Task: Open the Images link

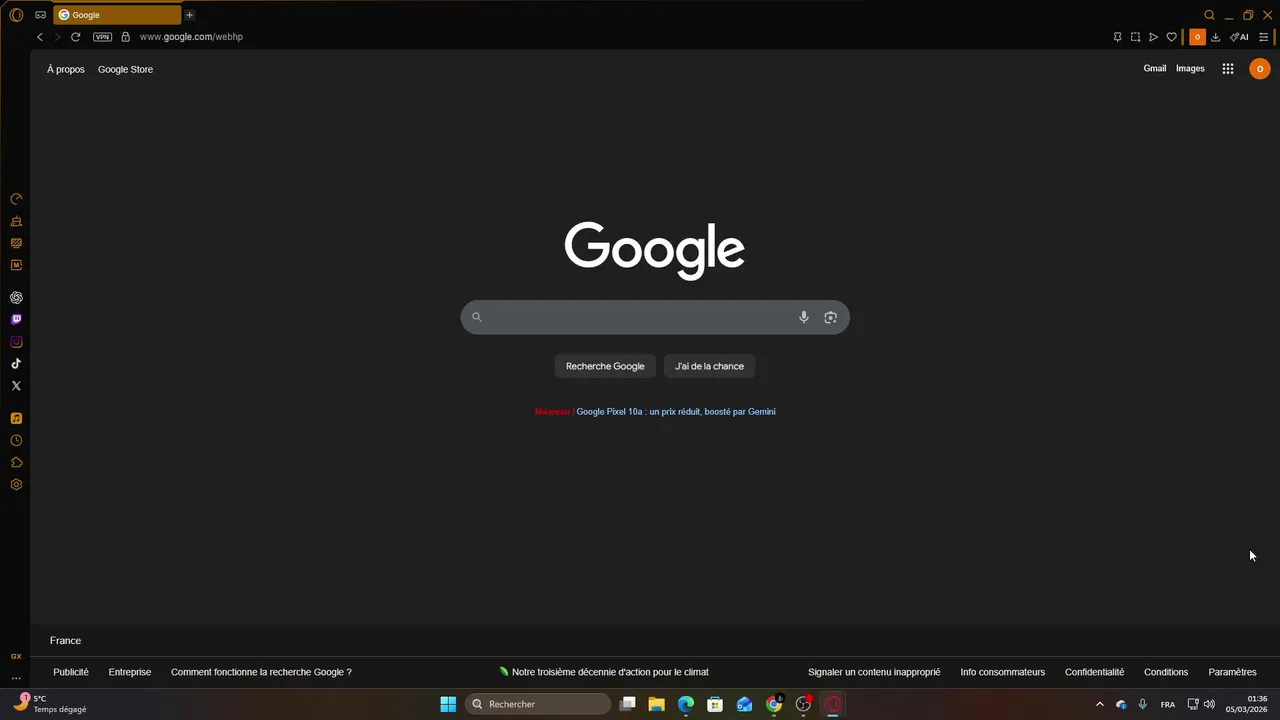Action: click(1190, 69)
